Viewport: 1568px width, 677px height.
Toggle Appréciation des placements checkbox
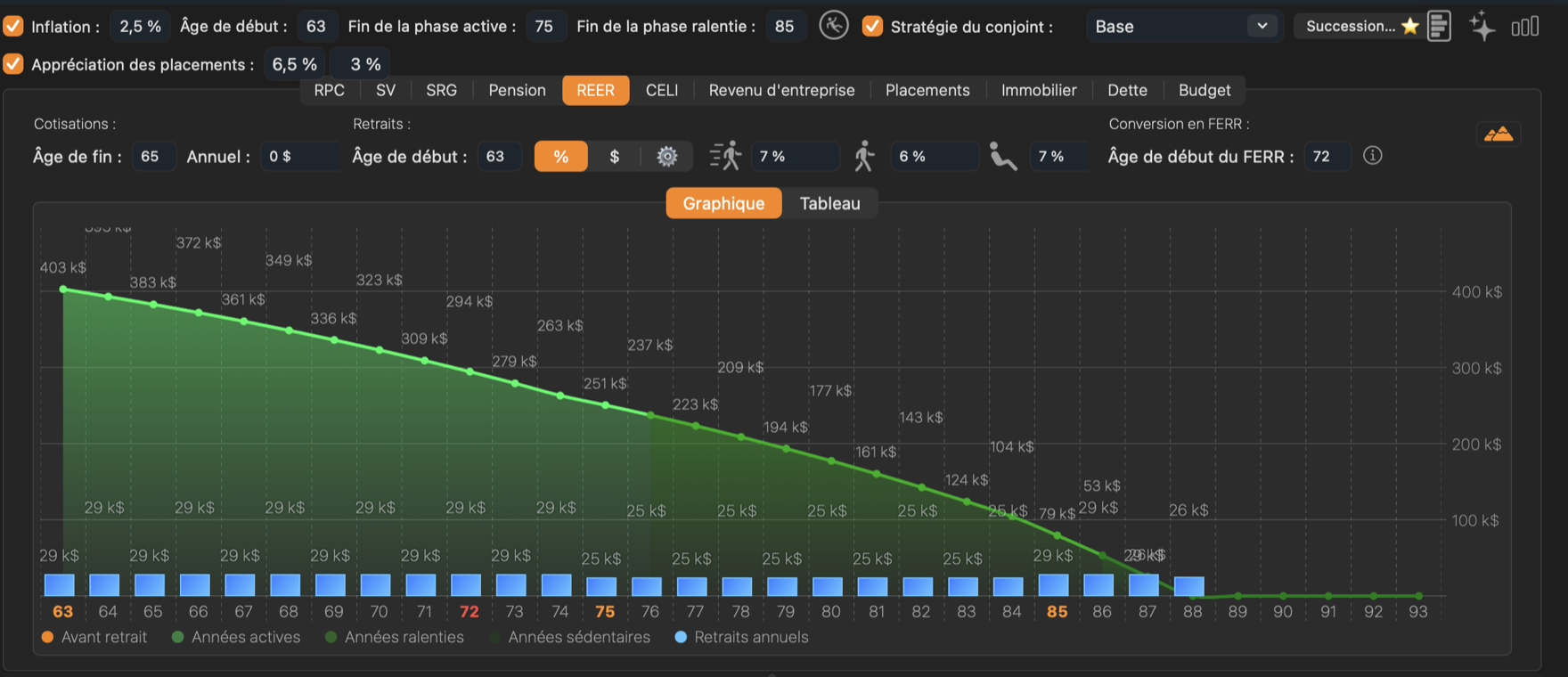click(x=13, y=64)
